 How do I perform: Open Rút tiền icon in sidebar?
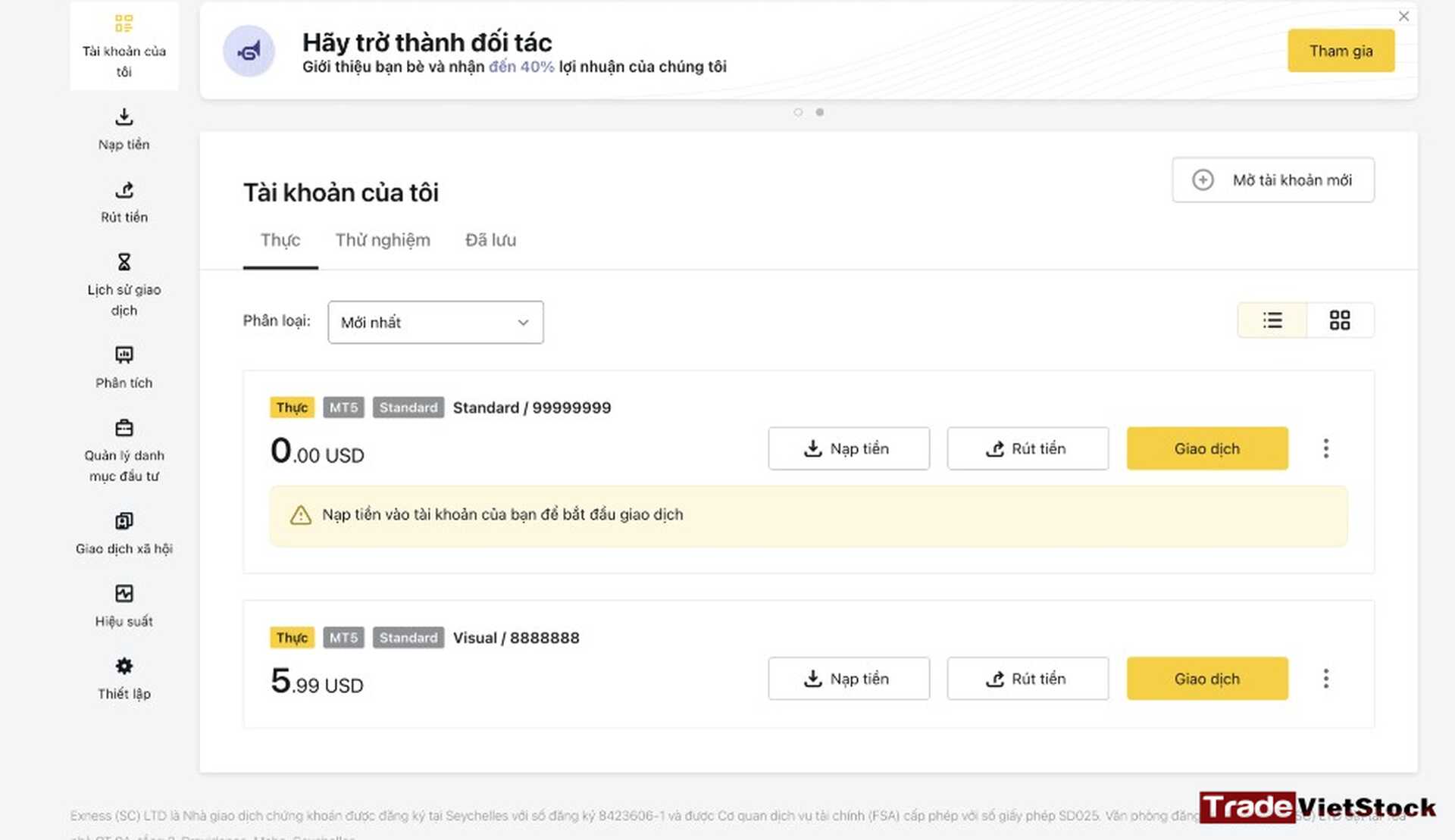tap(124, 189)
